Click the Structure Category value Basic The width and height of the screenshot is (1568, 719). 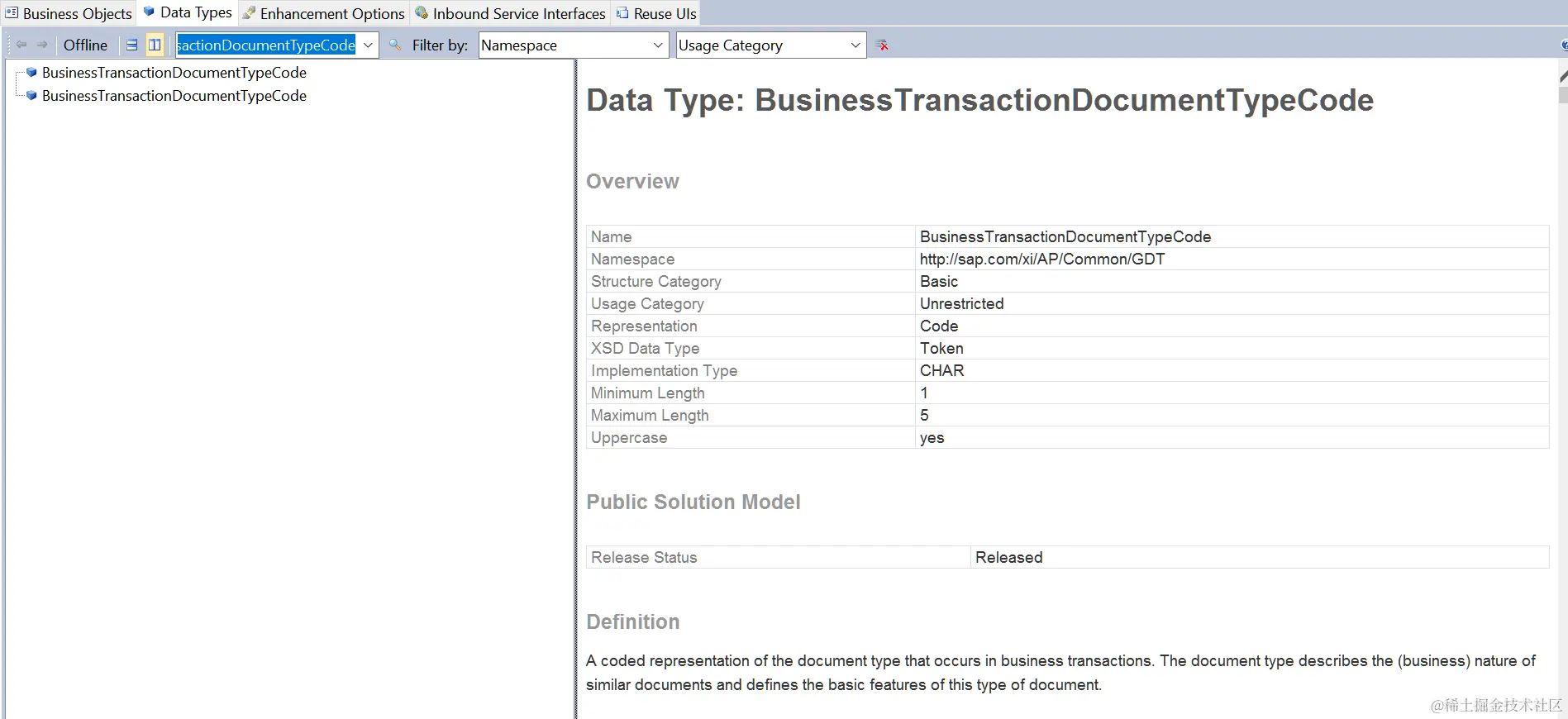coord(939,281)
